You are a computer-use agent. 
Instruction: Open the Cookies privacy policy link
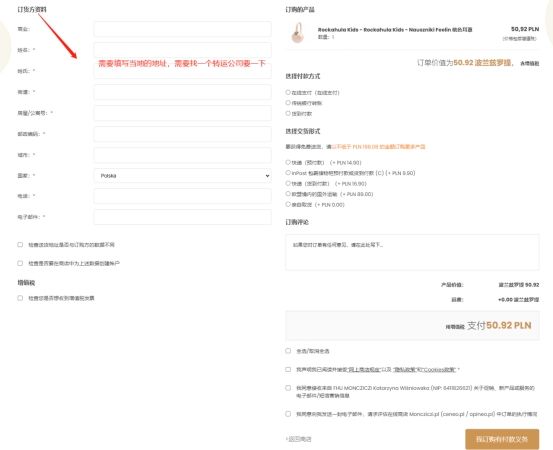(424, 370)
